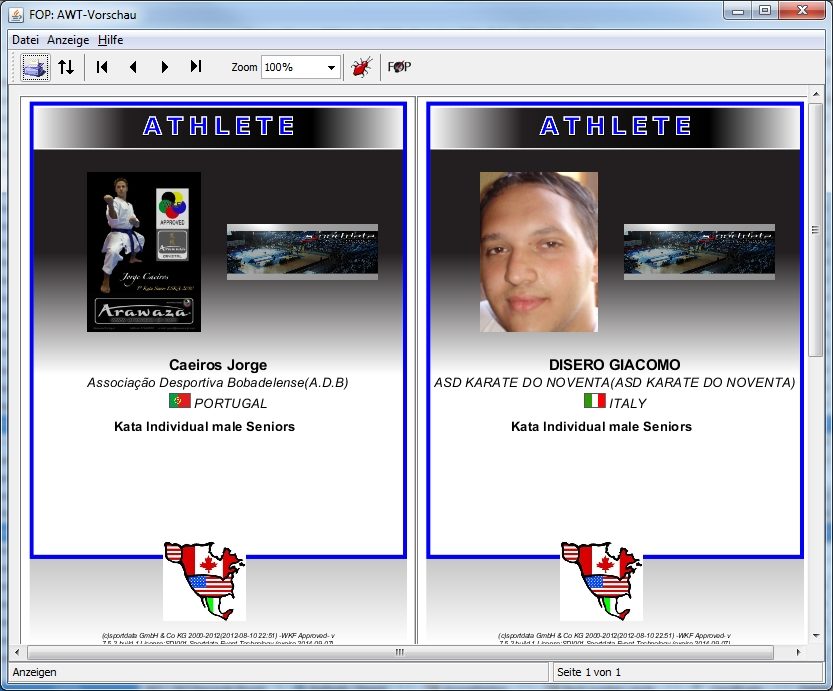Click the Zoom label in the toolbar

(244, 67)
